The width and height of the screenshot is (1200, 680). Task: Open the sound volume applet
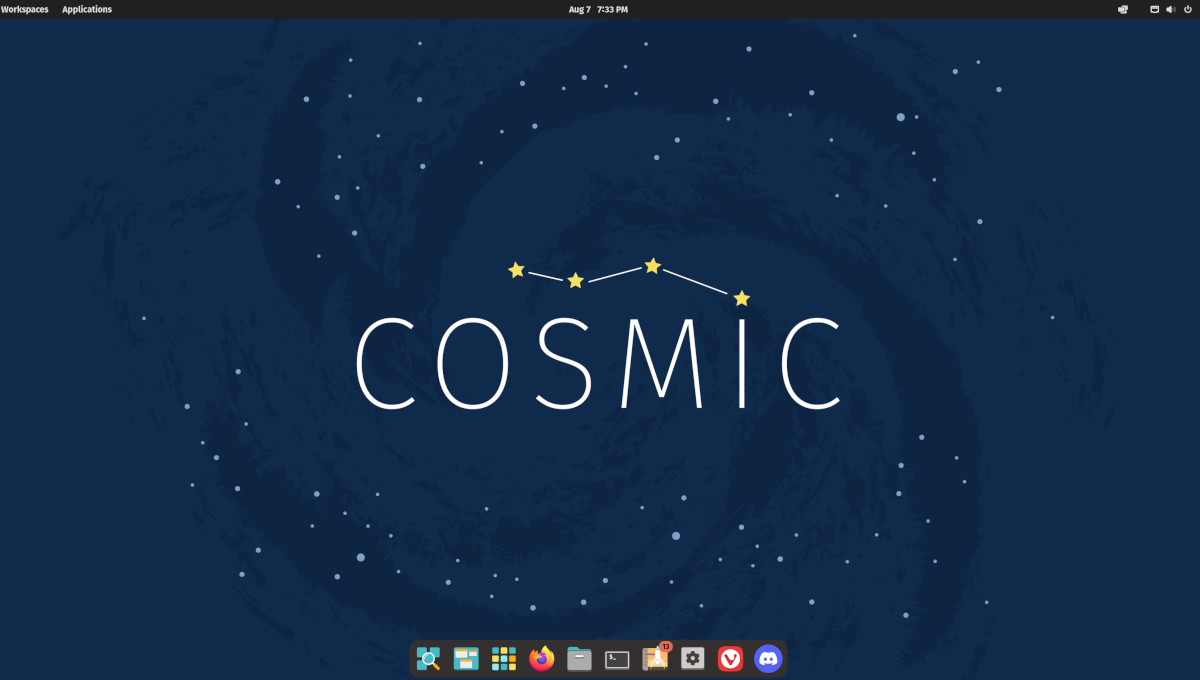coord(1171,9)
